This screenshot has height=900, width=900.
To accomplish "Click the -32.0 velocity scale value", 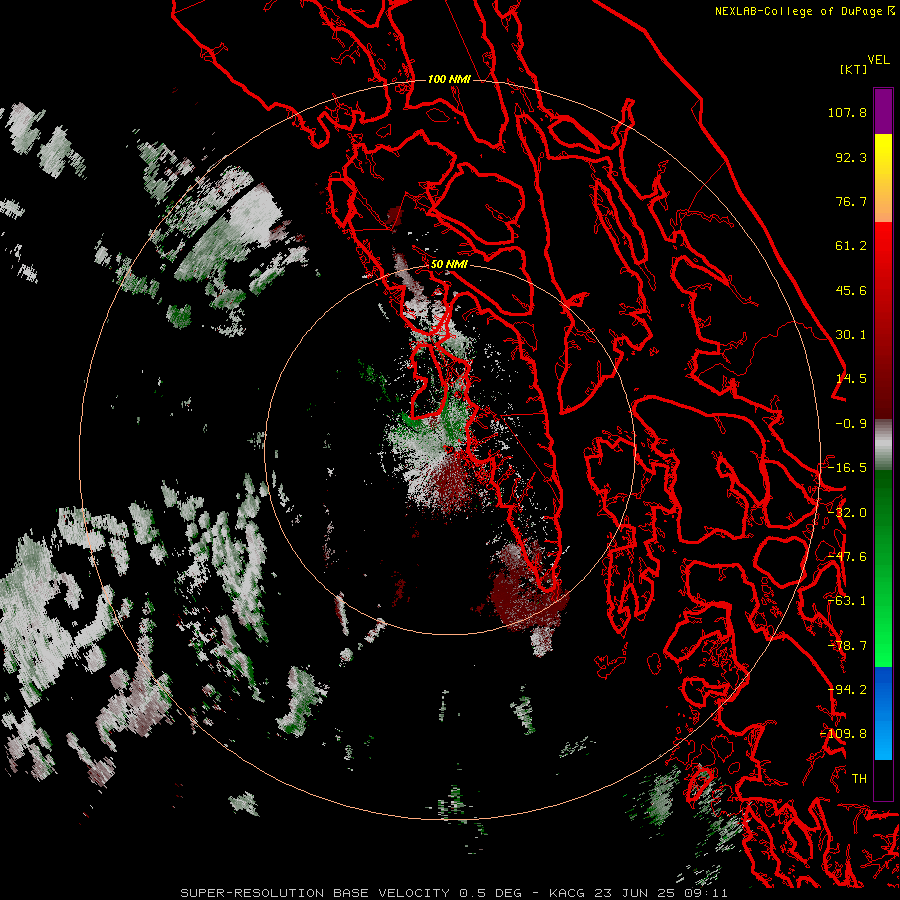I will [x=847, y=513].
